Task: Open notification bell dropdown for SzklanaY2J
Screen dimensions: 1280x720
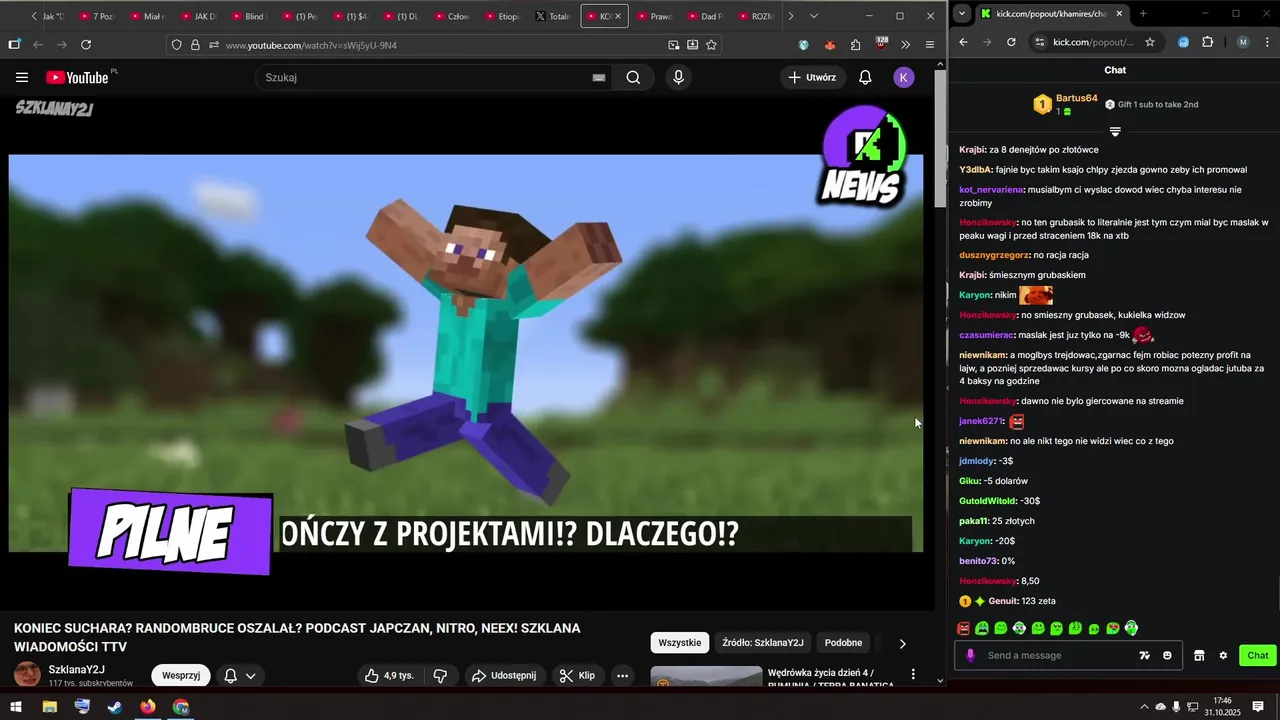Action: 239,675
